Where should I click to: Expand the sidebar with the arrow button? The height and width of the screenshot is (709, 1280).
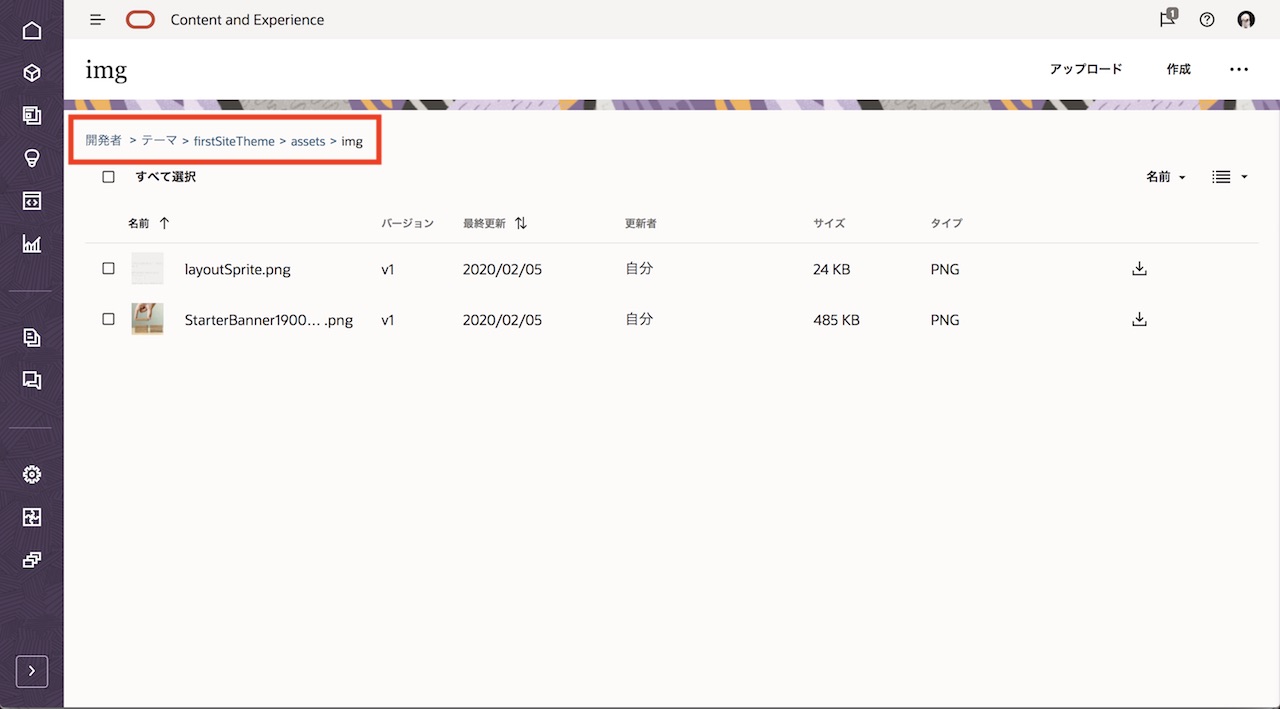pos(32,671)
